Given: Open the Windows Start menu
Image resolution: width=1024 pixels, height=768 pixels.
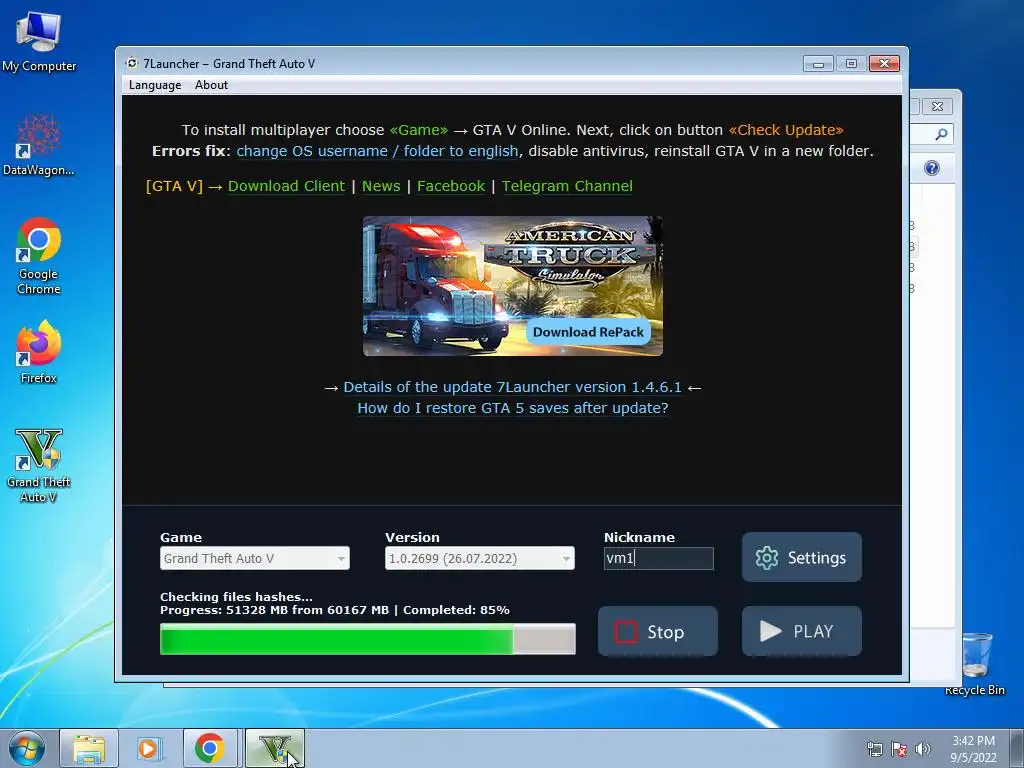Looking at the screenshot, I should point(27,748).
